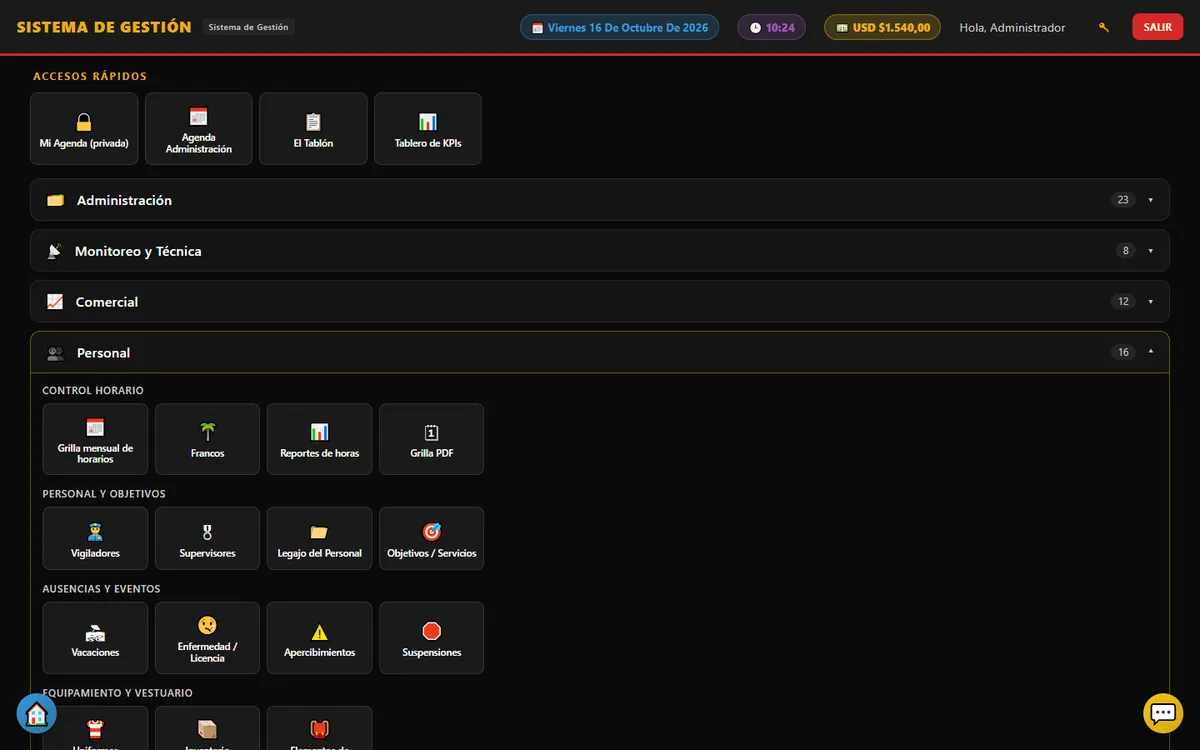Click the "ACCESOS RÁPIDOS" heading
1200x750 pixels.
coord(90,76)
